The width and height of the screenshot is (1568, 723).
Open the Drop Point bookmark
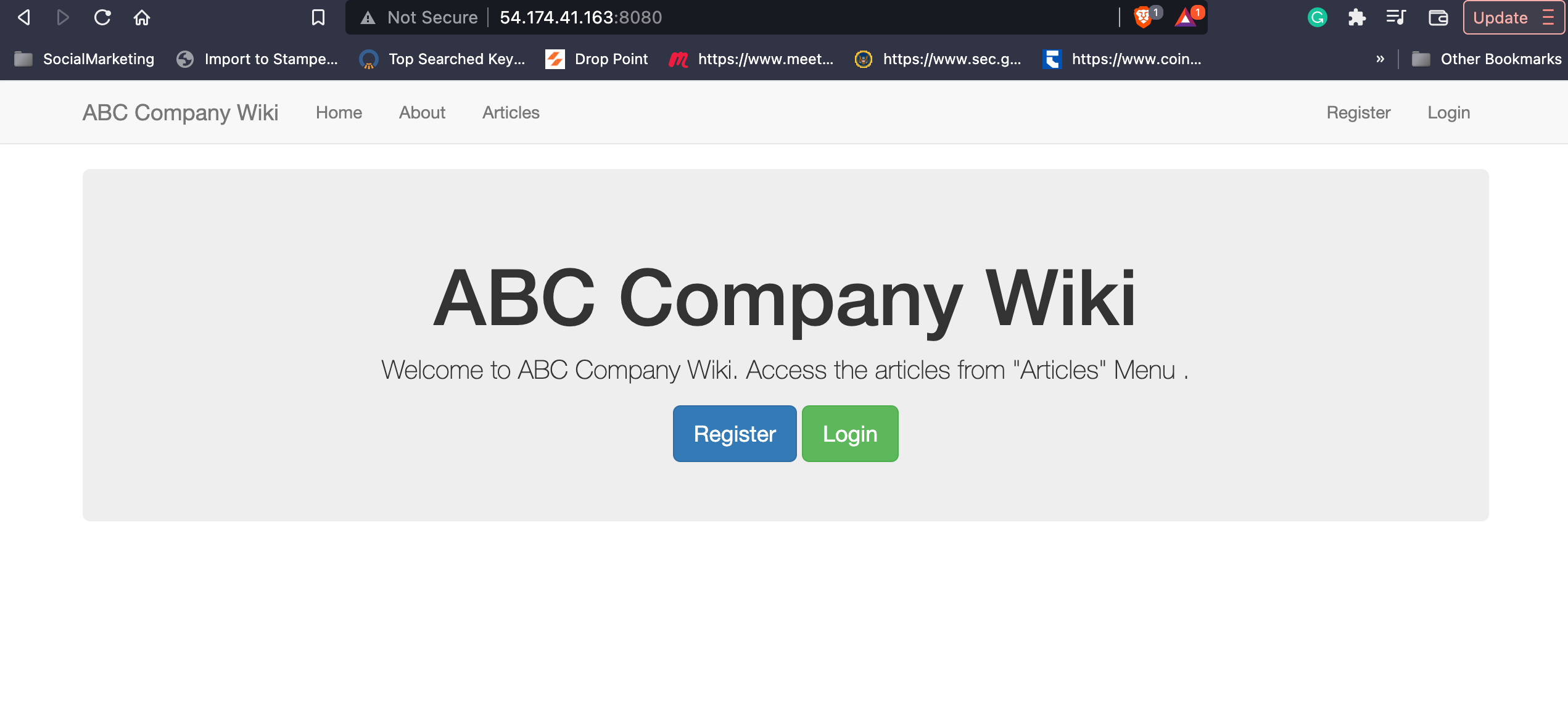[596, 59]
